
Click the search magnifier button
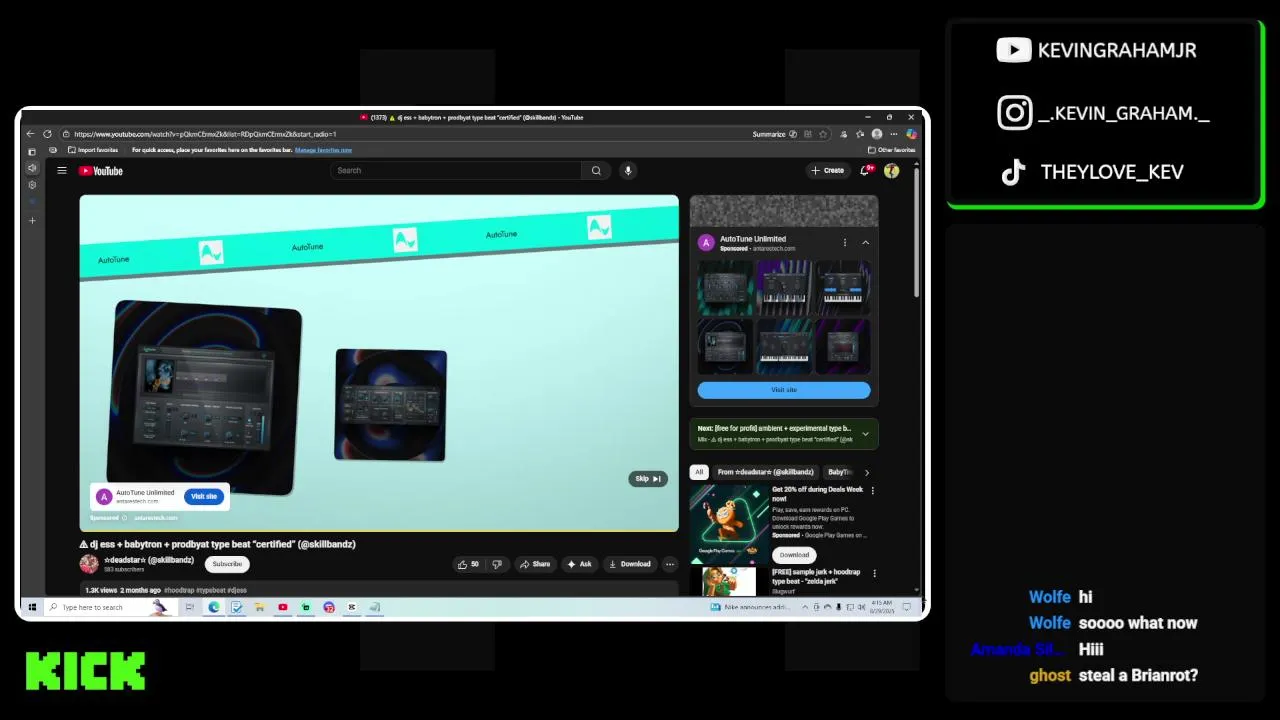[596, 171]
